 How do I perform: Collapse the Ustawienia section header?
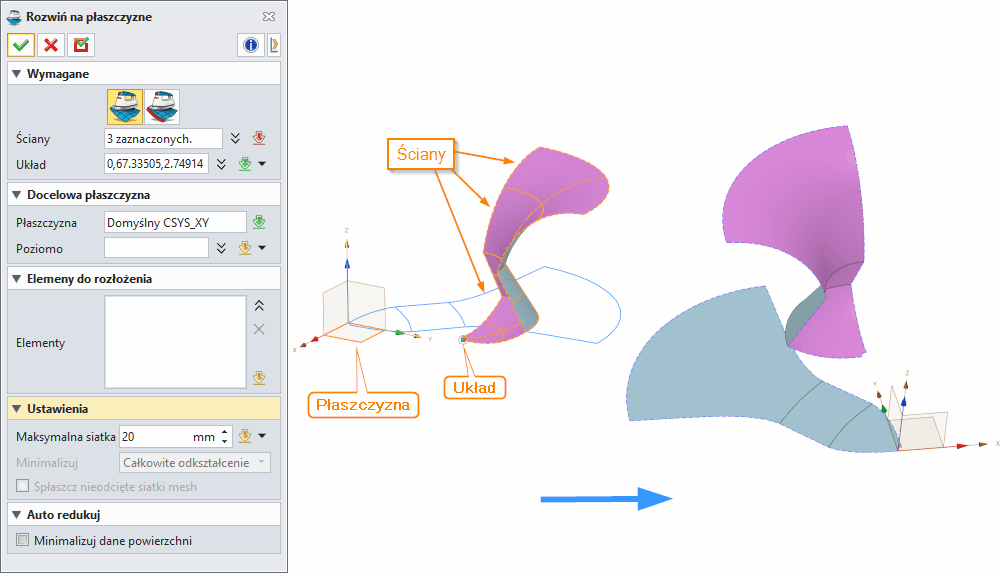pos(17,408)
